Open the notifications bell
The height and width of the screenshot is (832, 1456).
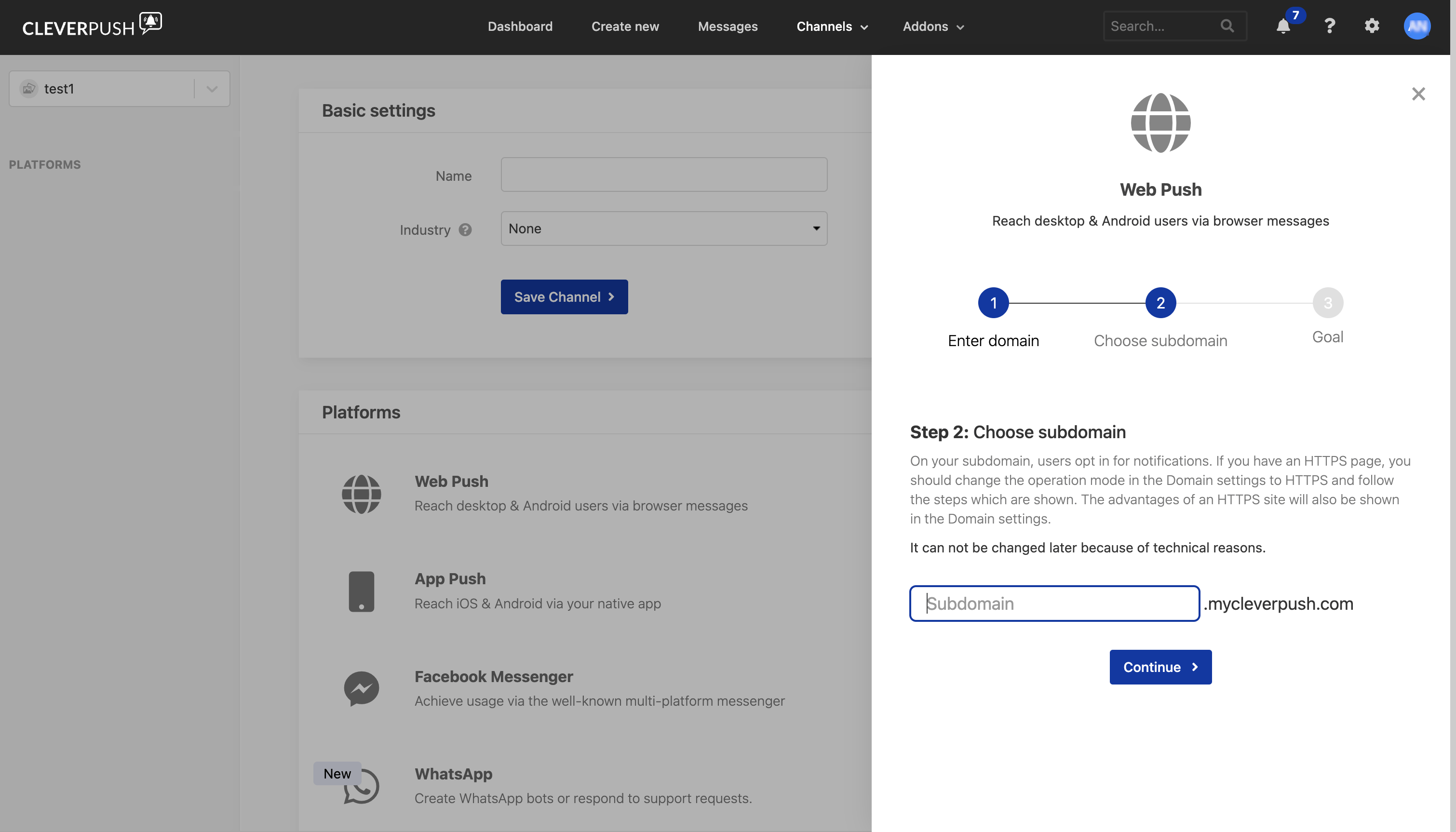tap(1283, 27)
